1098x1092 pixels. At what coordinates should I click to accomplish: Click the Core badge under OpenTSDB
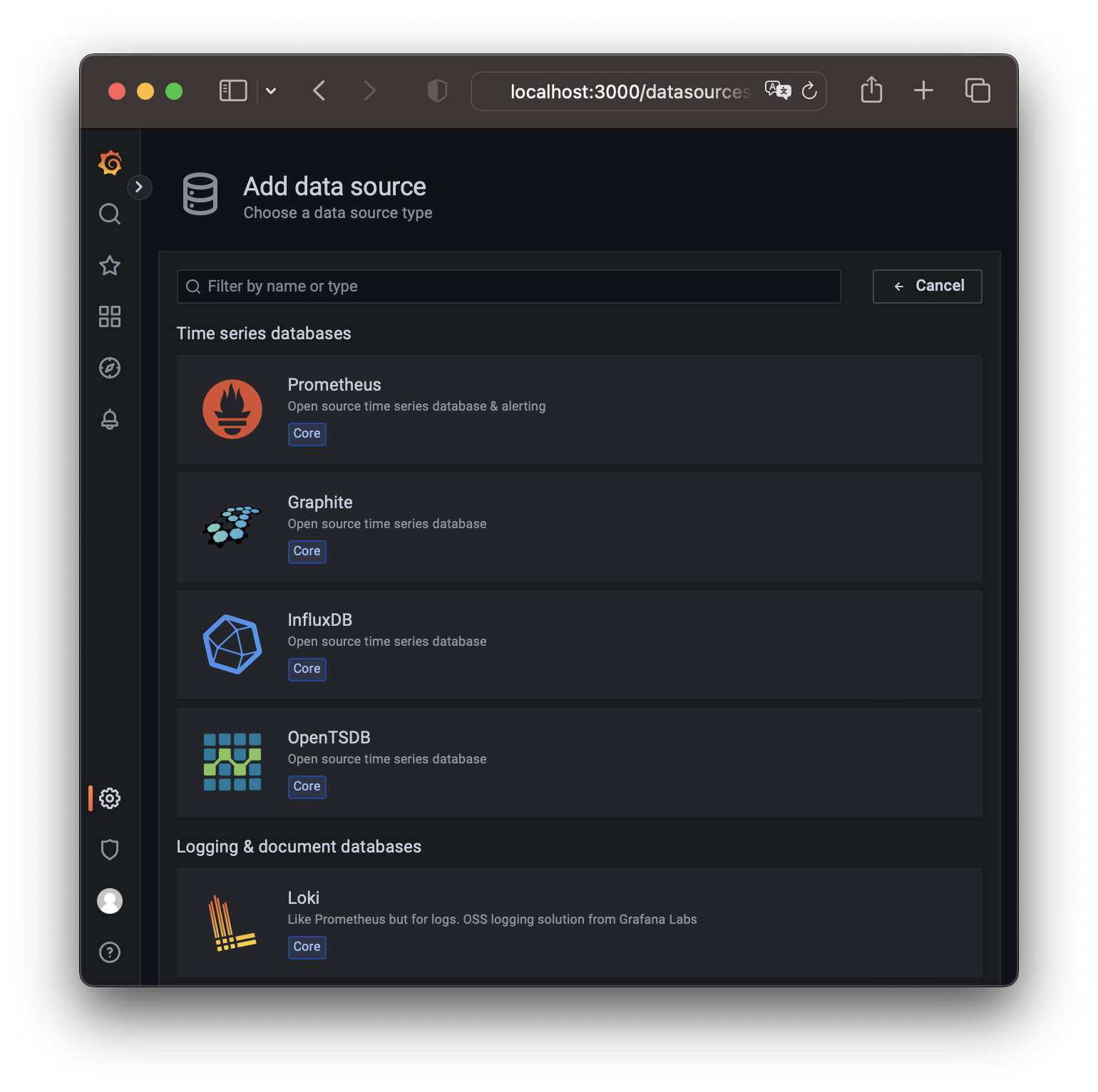pyautogui.click(x=307, y=786)
